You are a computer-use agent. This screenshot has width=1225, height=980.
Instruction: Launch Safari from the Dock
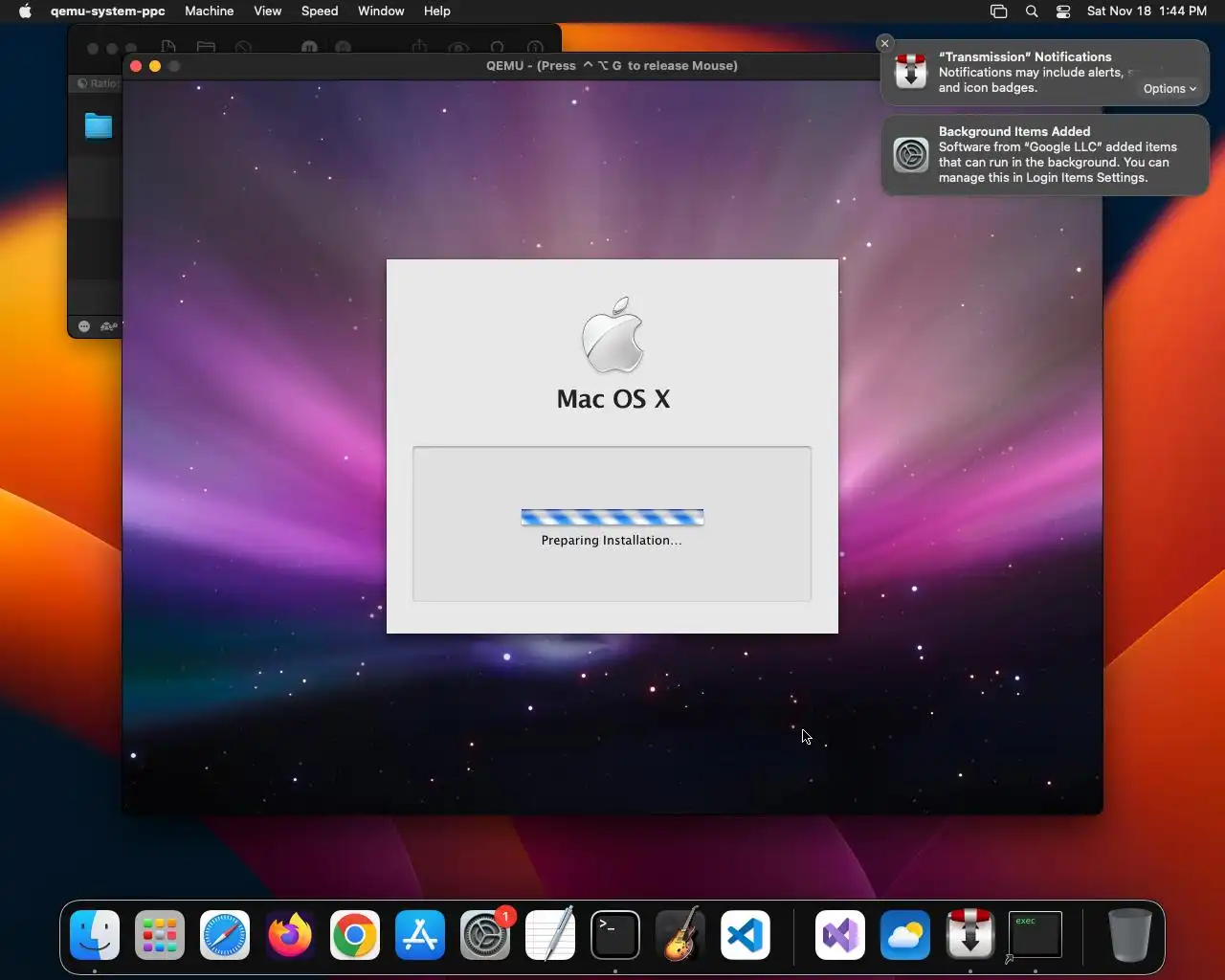click(225, 935)
